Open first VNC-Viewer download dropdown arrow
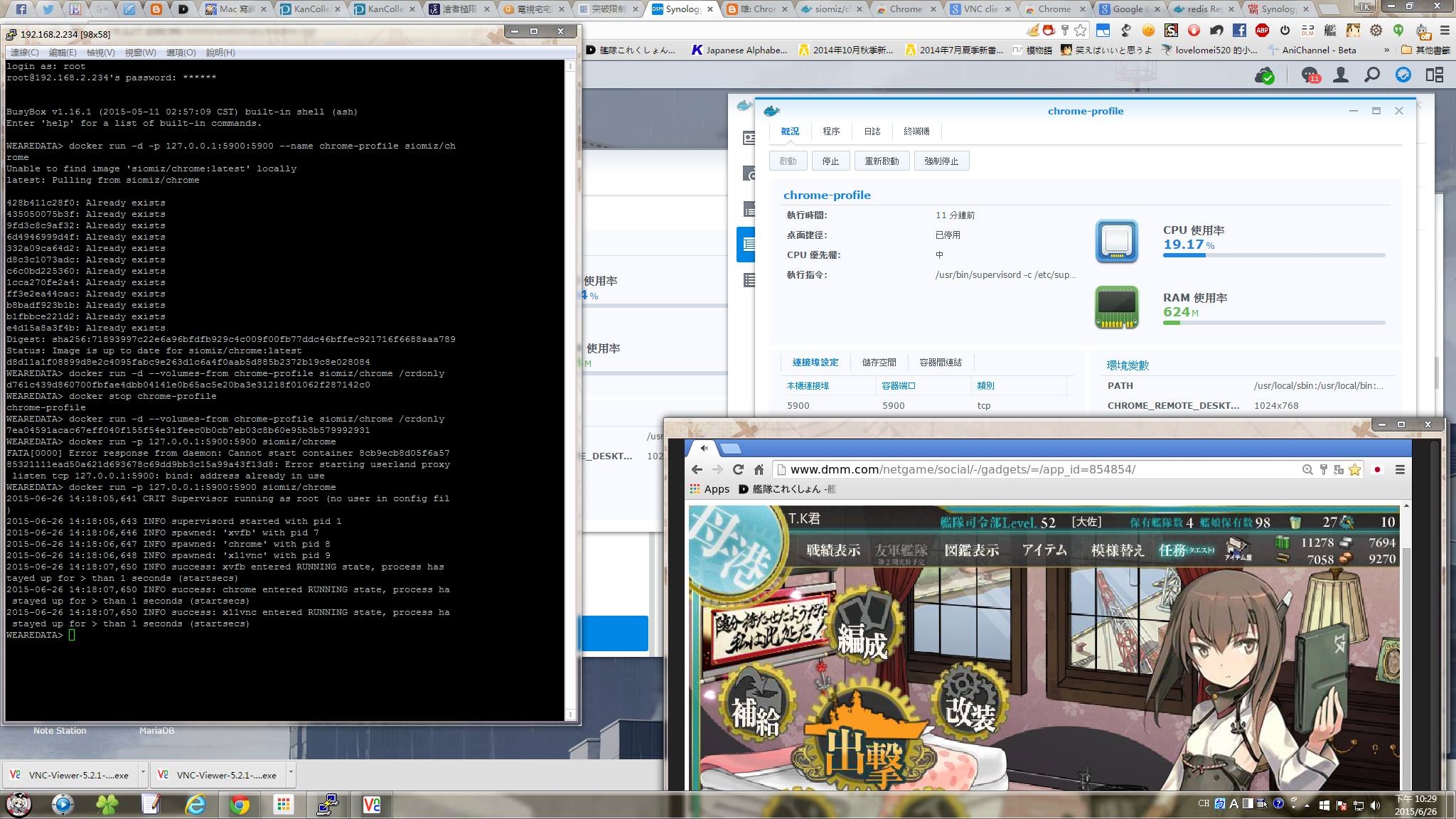 tap(143, 773)
